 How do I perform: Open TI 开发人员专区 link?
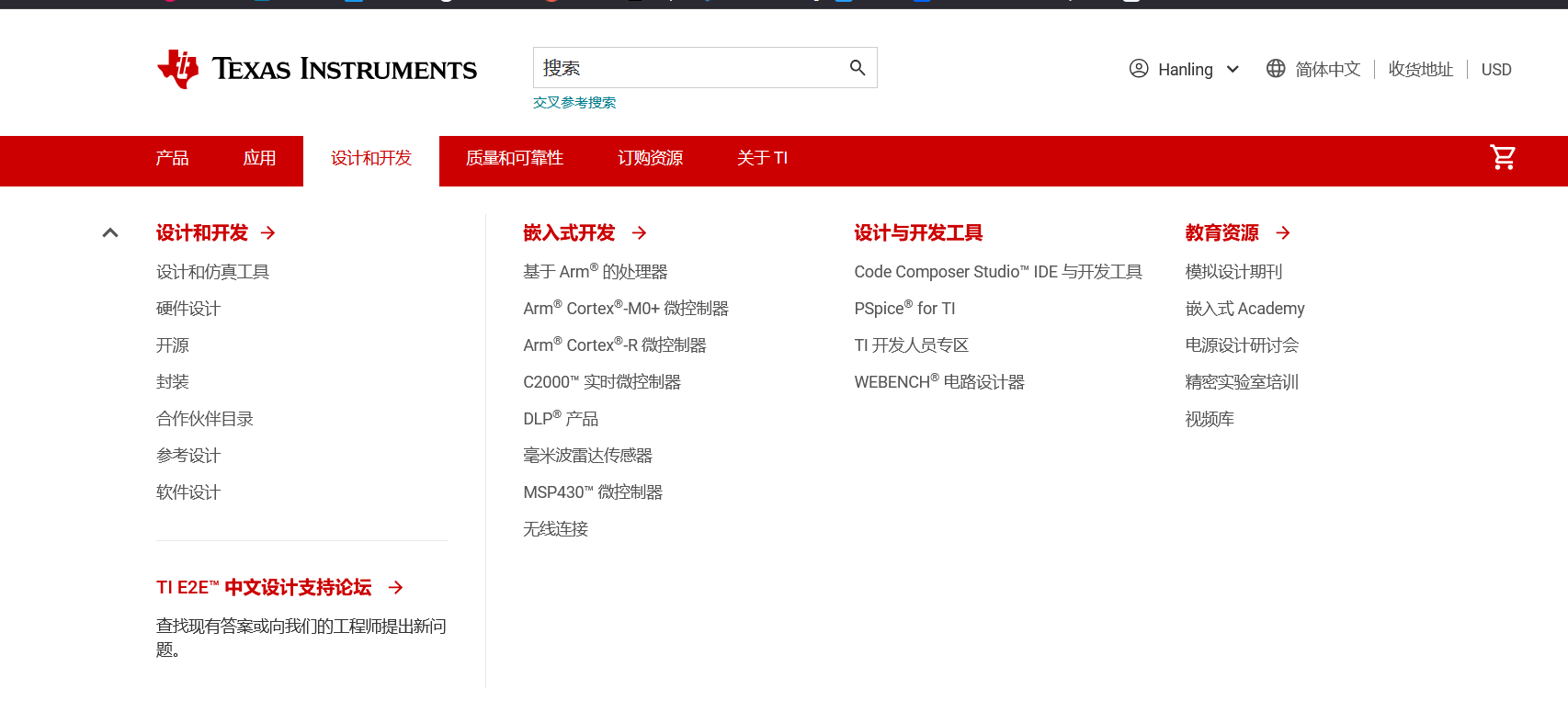click(x=912, y=345)
